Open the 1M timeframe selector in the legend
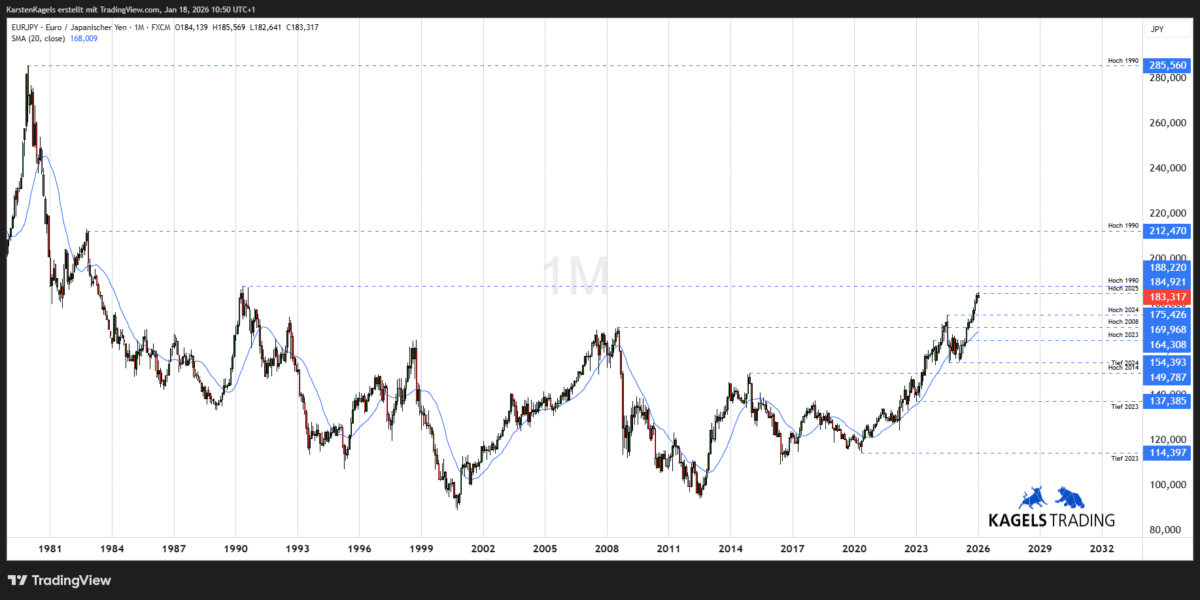Viewport: 1200px width, 600px height. point(134,27)
